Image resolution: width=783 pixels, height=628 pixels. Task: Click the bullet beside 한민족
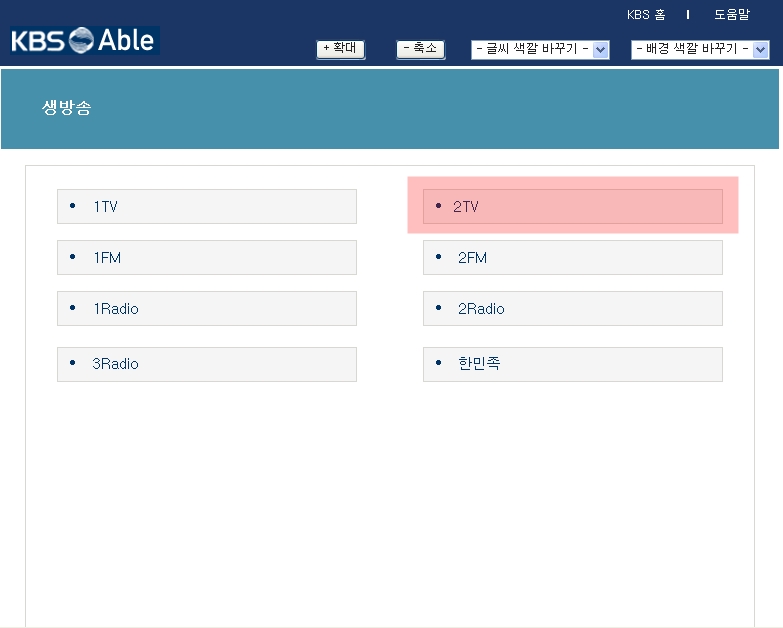point(438,364)
